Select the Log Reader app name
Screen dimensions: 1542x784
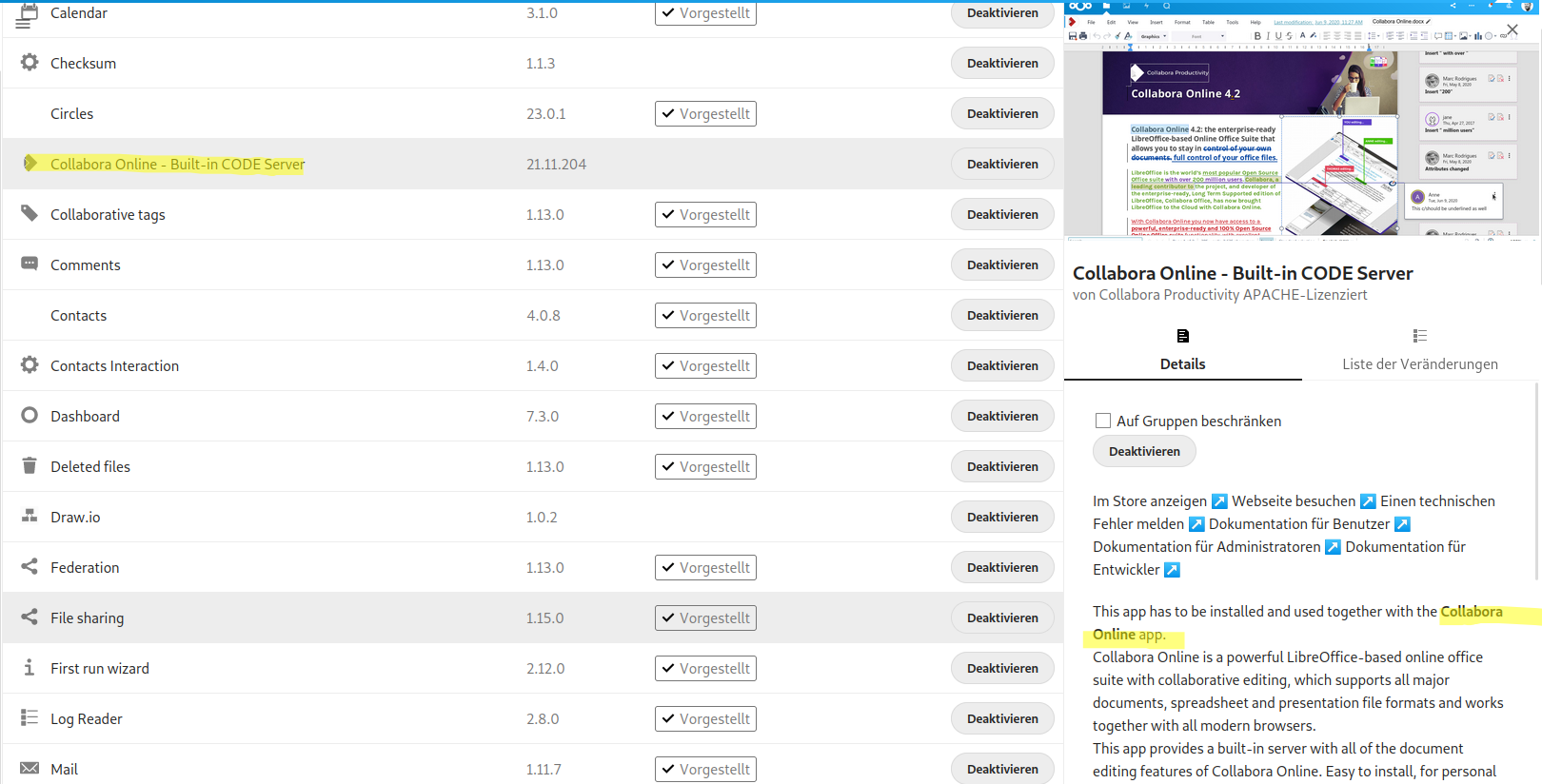86,718
